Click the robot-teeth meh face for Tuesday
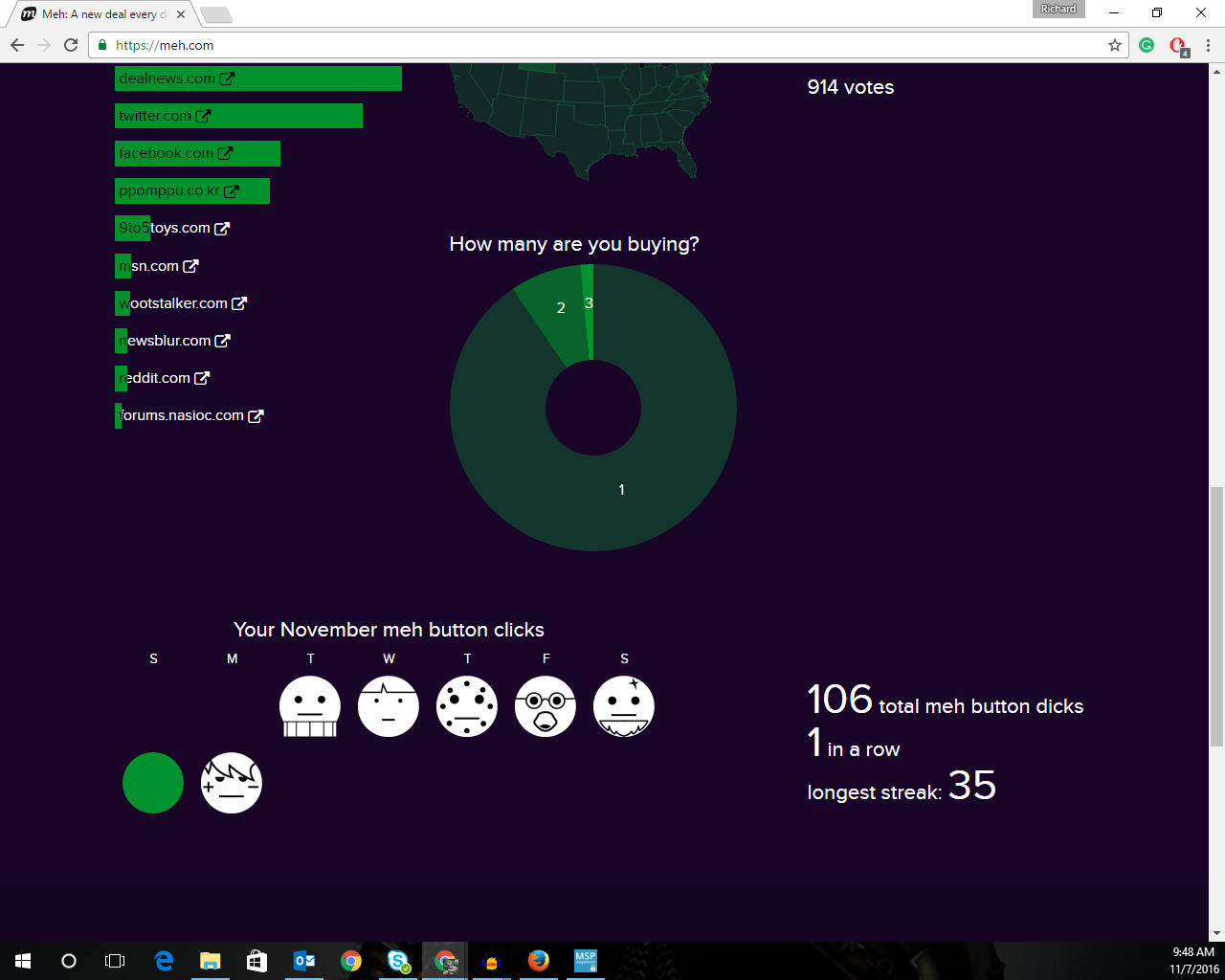Screen dimensions: 1225x980 click(x=309, y=706)
